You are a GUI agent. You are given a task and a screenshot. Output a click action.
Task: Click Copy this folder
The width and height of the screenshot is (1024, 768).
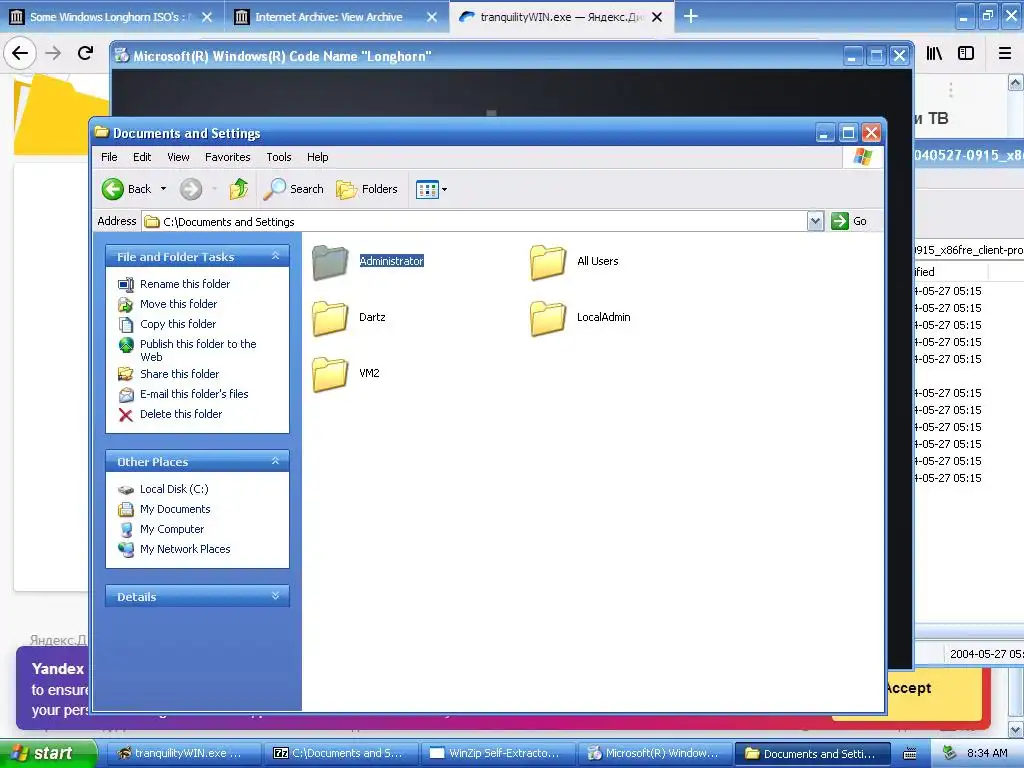(178, 324)
